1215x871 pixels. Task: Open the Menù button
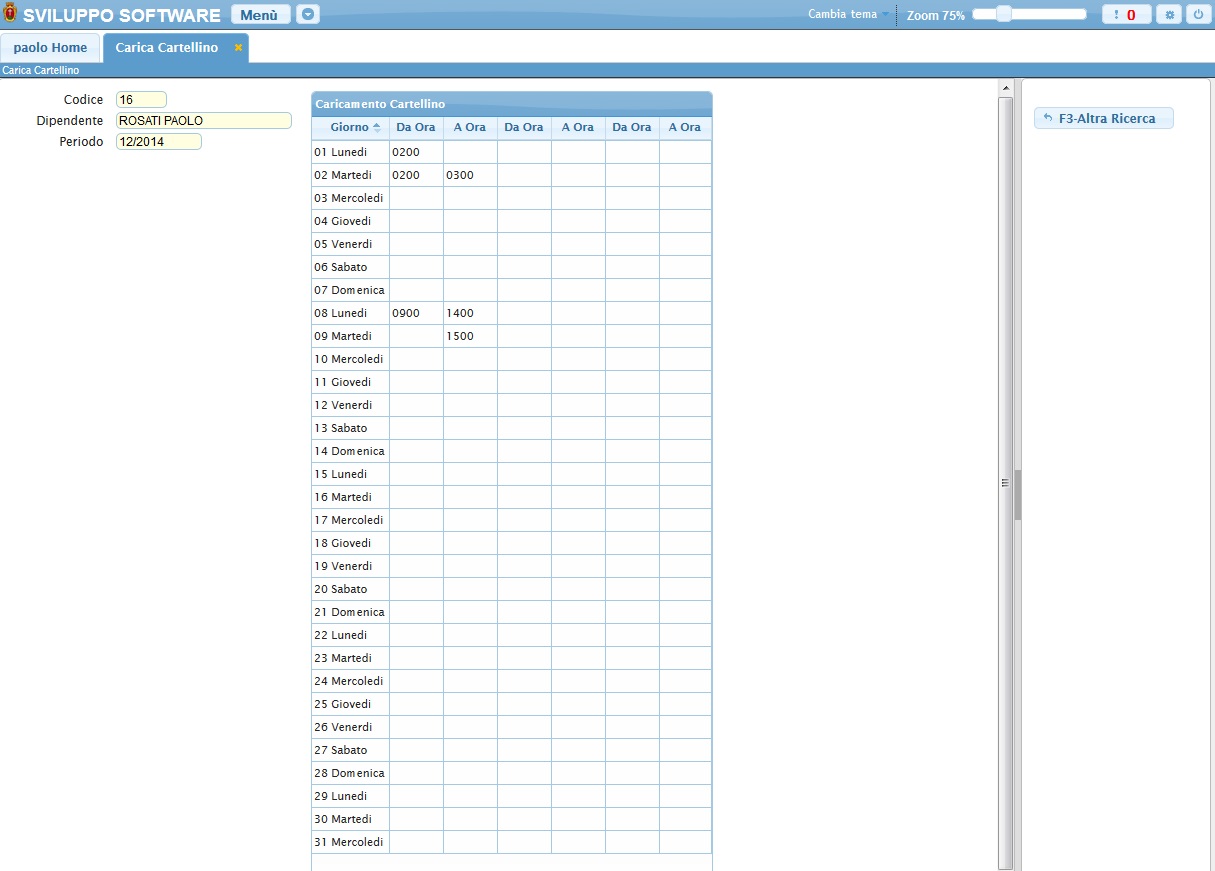(260, 15)
